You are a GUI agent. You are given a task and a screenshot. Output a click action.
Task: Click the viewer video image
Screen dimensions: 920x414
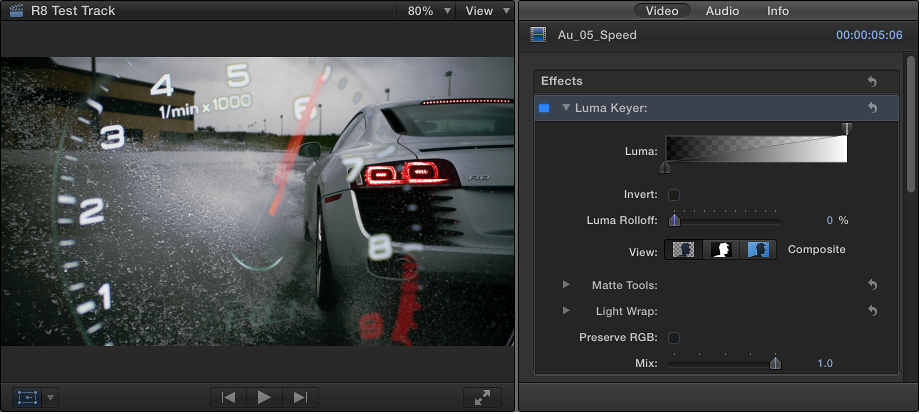[257, 201]
